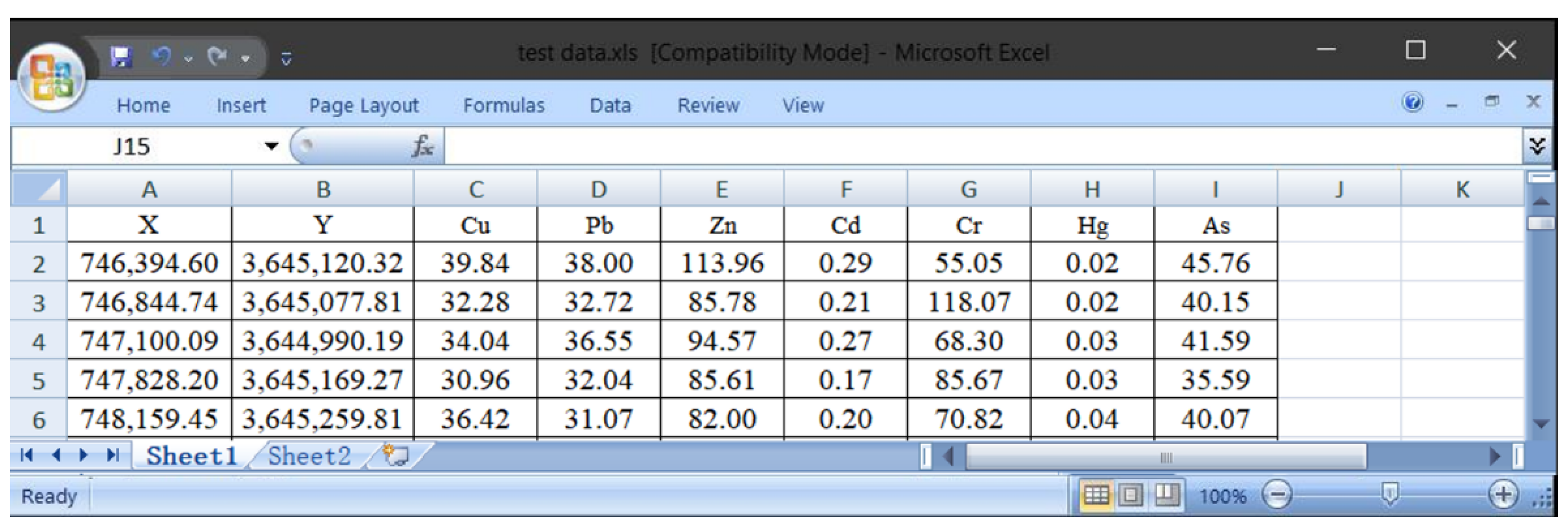Open the Name Box dropdown arrow
Image resolution: width=1568 pixels, height=529 pixels.
point(271,146)
